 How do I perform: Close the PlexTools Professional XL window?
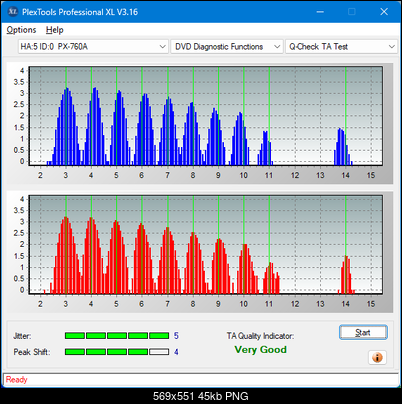point(384,12)
